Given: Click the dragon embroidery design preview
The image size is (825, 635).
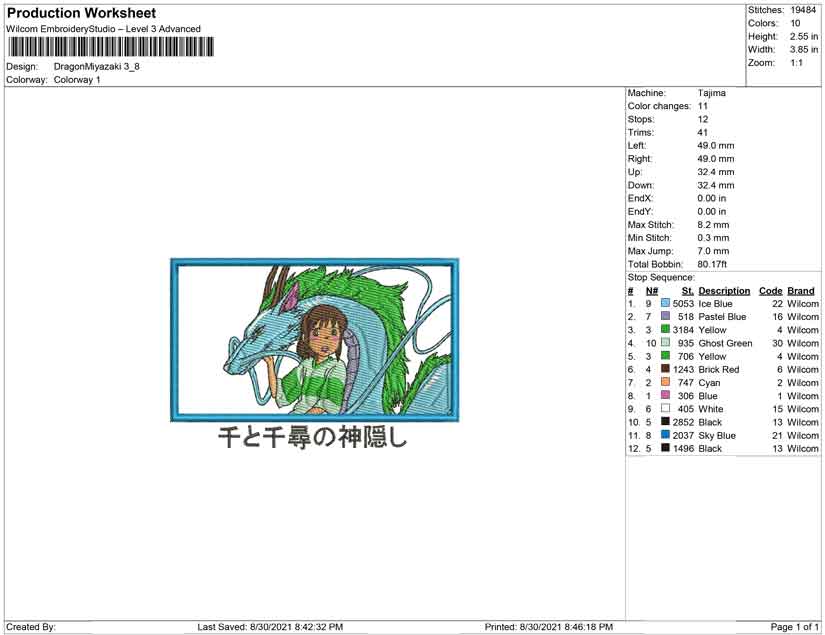Looking at the screenshot, I should point(315,340).
